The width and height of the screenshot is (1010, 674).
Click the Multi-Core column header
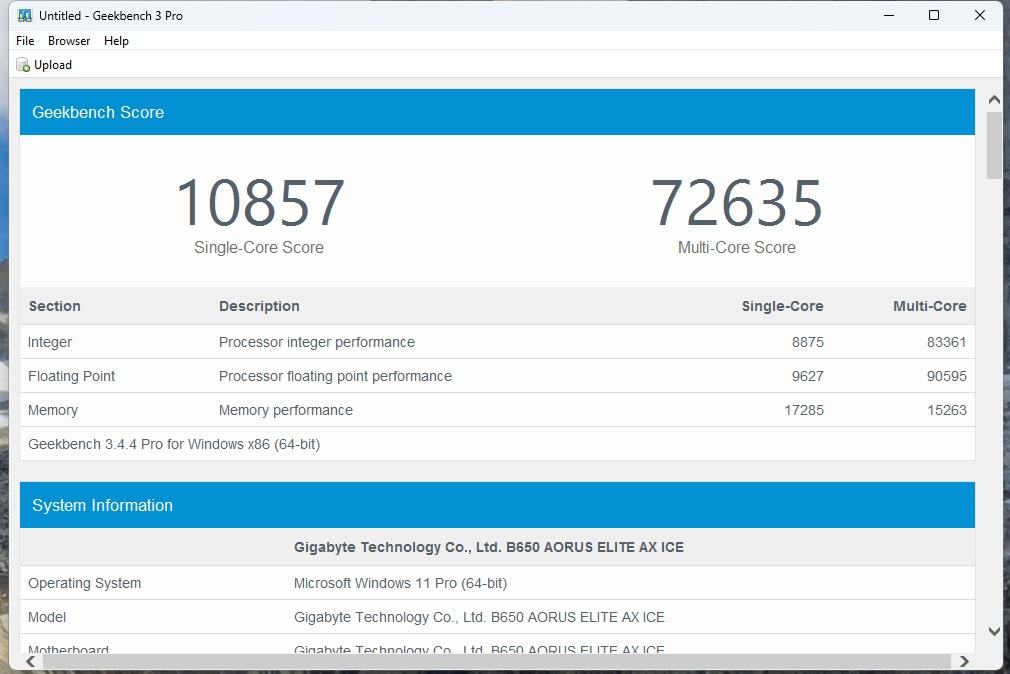coord(929,306)
